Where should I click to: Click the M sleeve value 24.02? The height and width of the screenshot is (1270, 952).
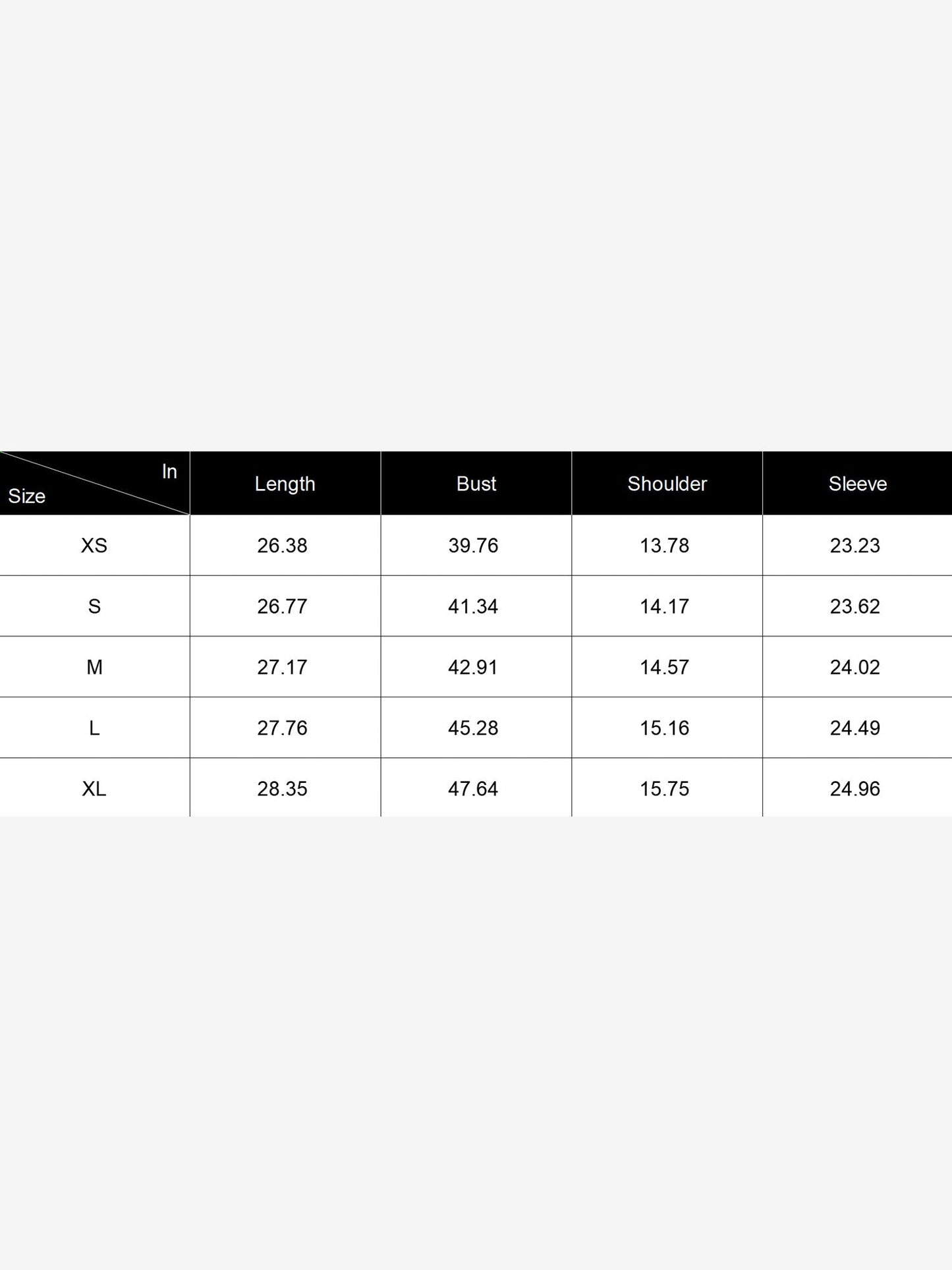click(855, 667)
